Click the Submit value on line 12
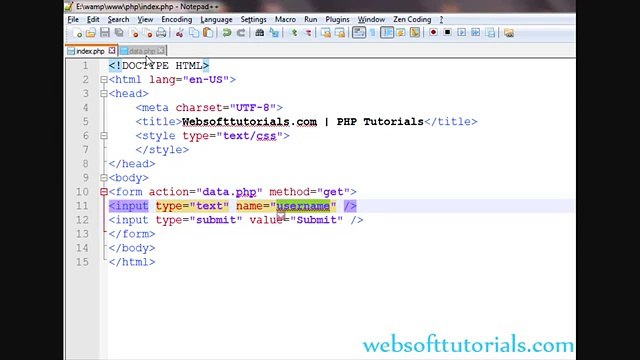 tap(316, 220)
